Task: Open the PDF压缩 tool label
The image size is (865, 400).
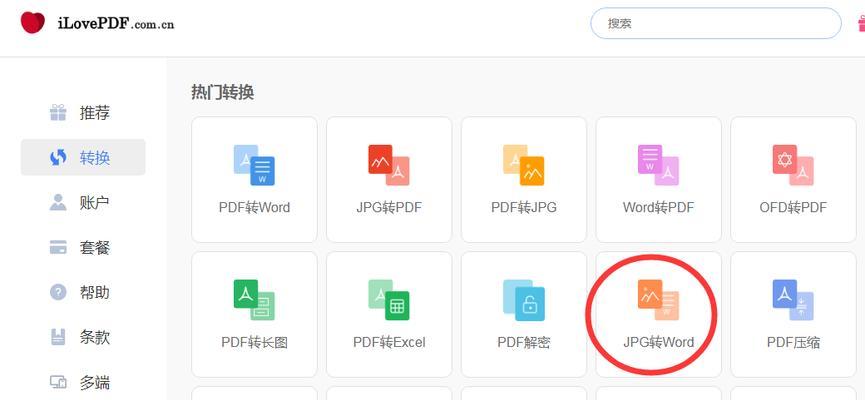Action: click(793, 343)
